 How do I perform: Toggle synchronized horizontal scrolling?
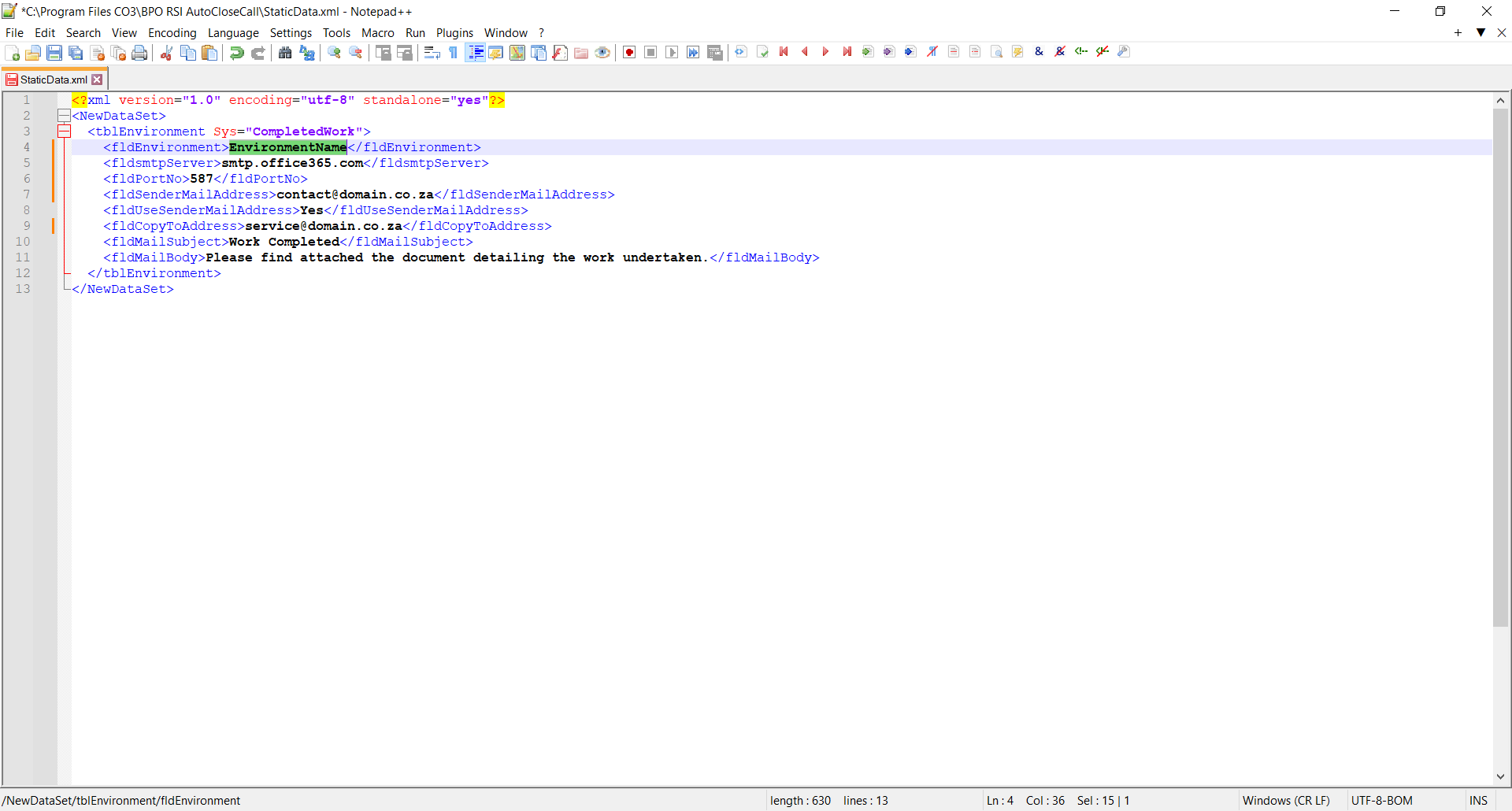click(404, 53)
